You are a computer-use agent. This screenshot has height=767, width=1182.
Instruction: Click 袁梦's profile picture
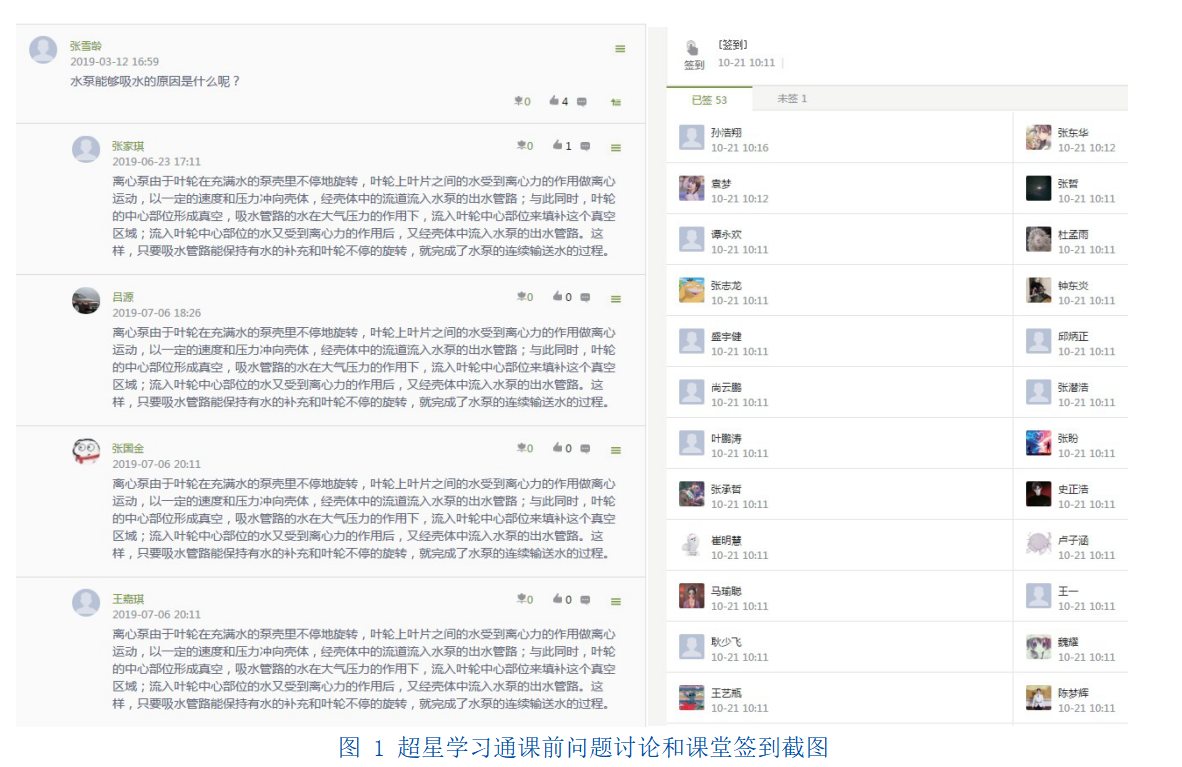[x=691, y=188]
